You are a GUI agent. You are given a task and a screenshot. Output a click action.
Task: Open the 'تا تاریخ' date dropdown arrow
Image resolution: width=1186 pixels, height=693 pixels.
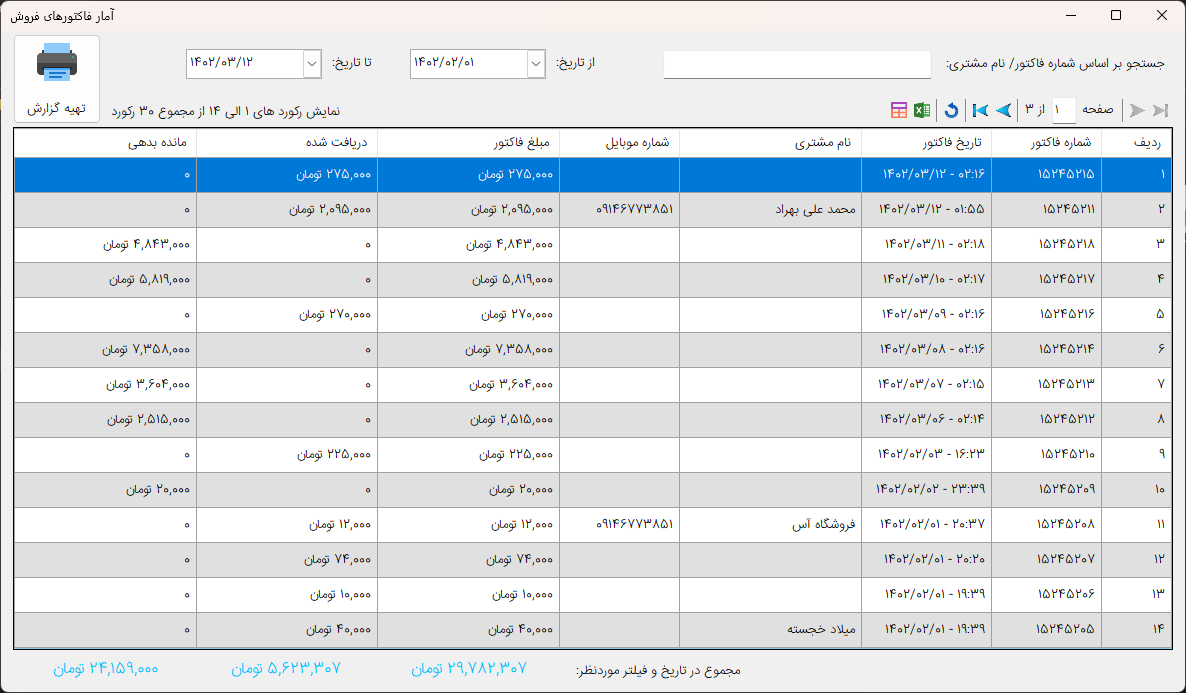pyautogui.click(x=312, y=64)
